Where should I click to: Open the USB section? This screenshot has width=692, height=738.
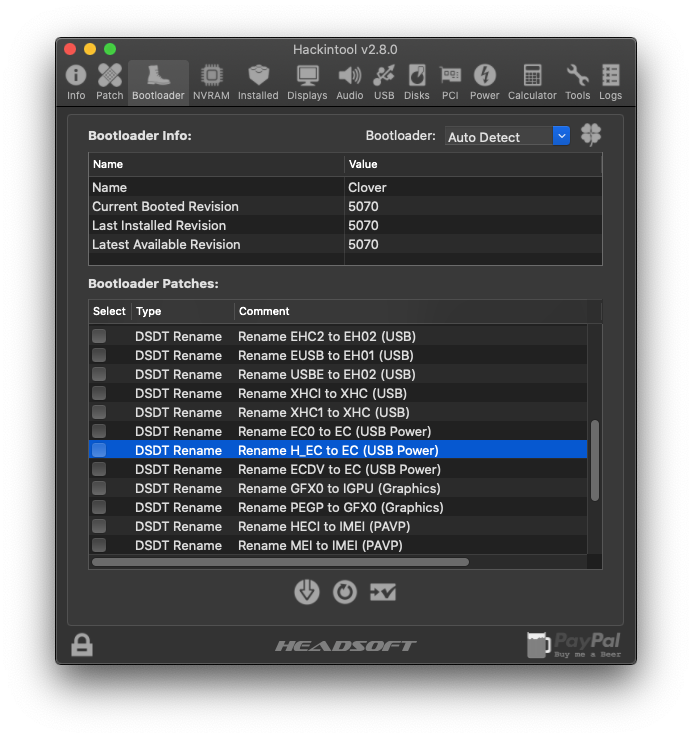pyautogui.click(x=384, y=82)
